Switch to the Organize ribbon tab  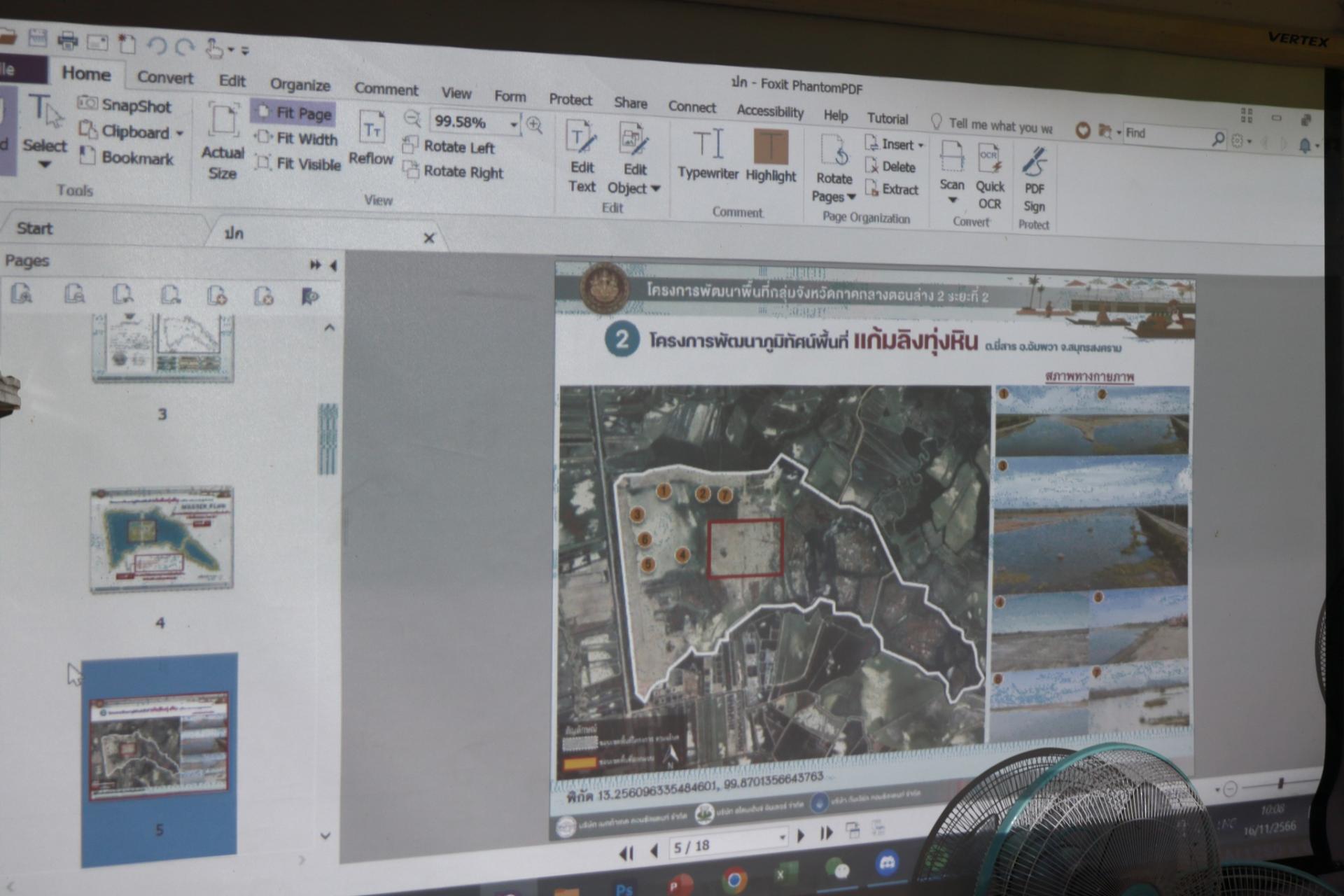[x=300, y=85]
